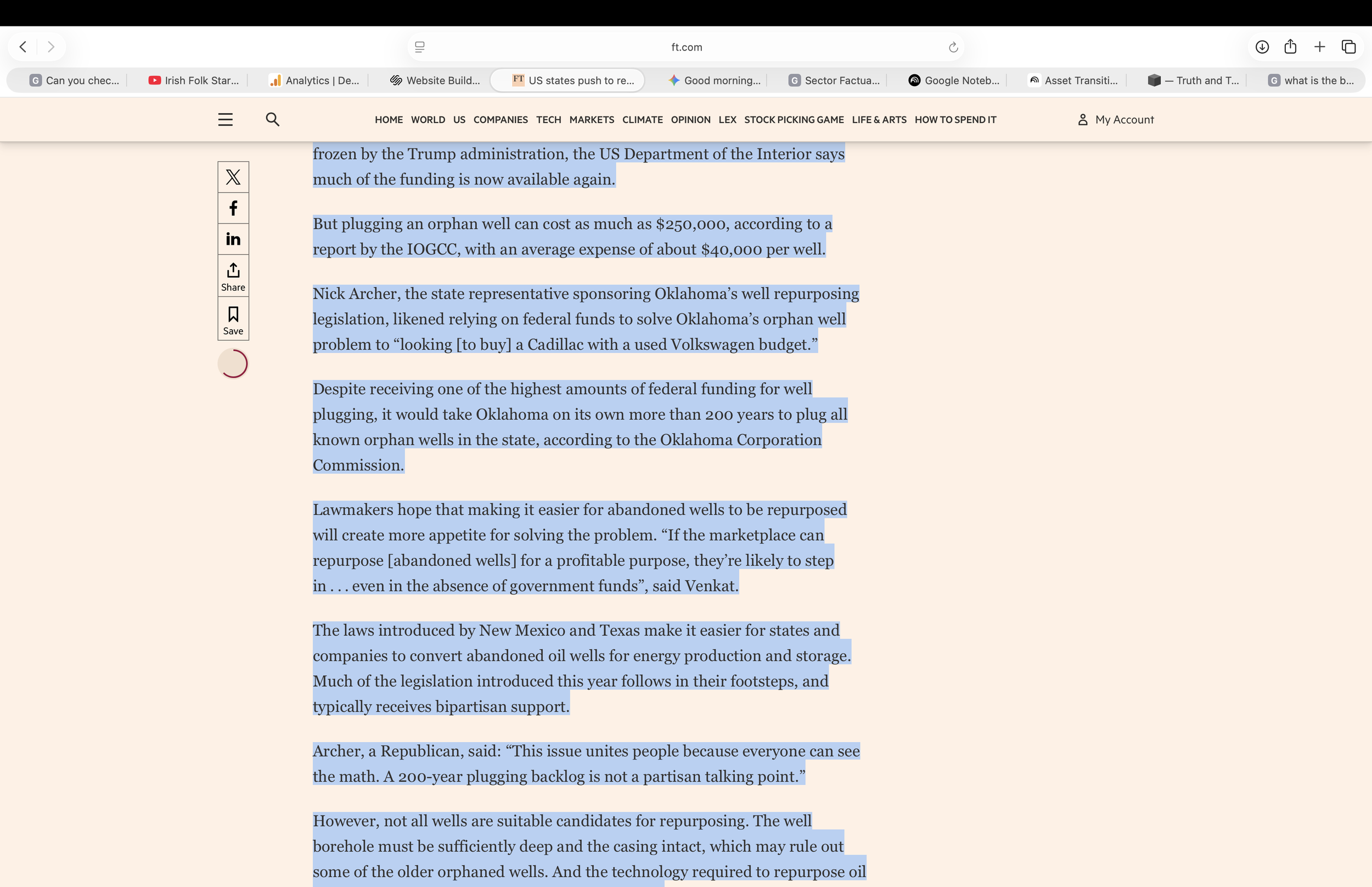Switch to the Google Noteb tab
Viewport: 1372px width, 887px height.
tap(954, 81)
